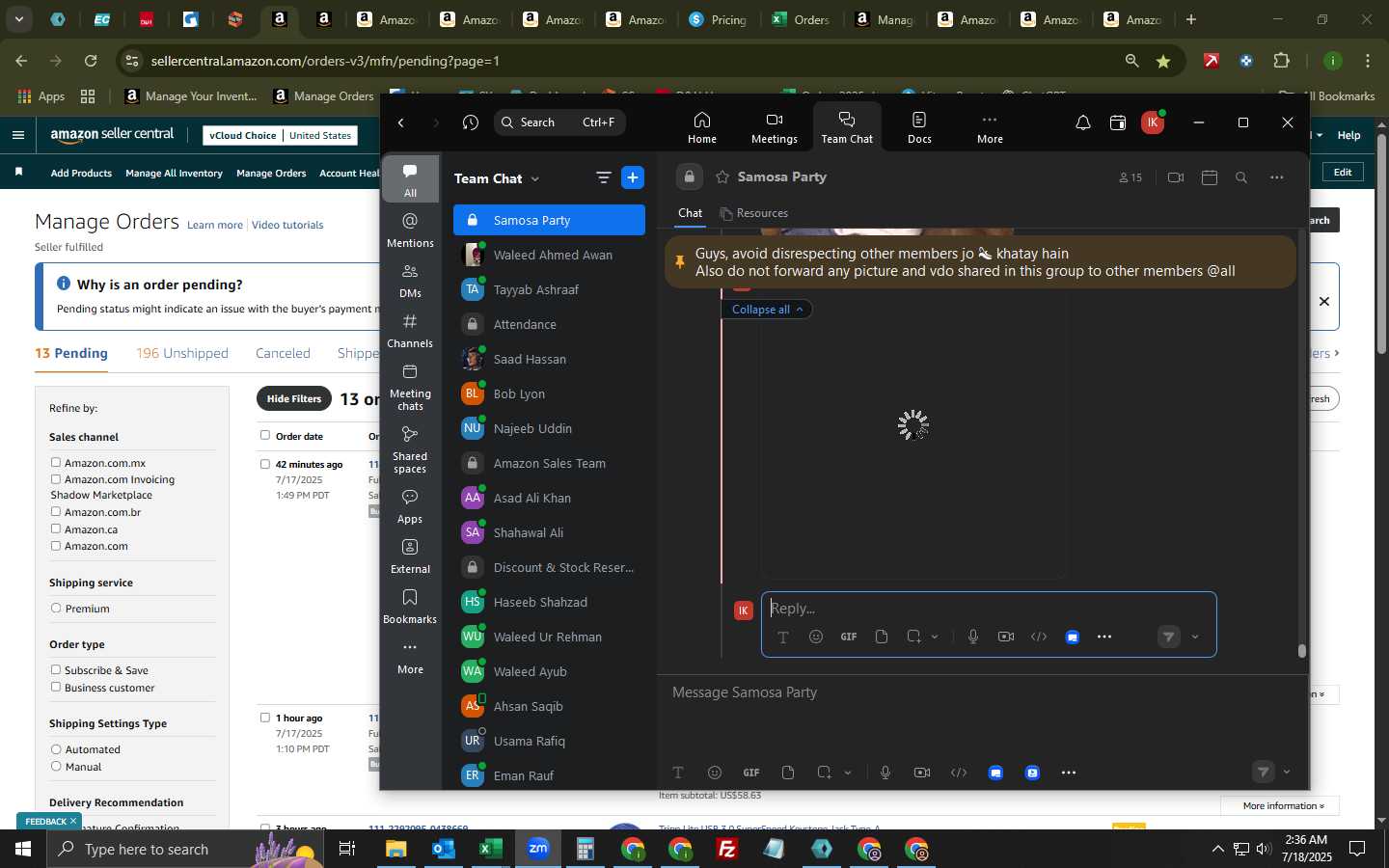Viewport: 1389px width, 868px height.
Task: Open Mentions in Zoom sidebar
Action: (x=410, y=231)
